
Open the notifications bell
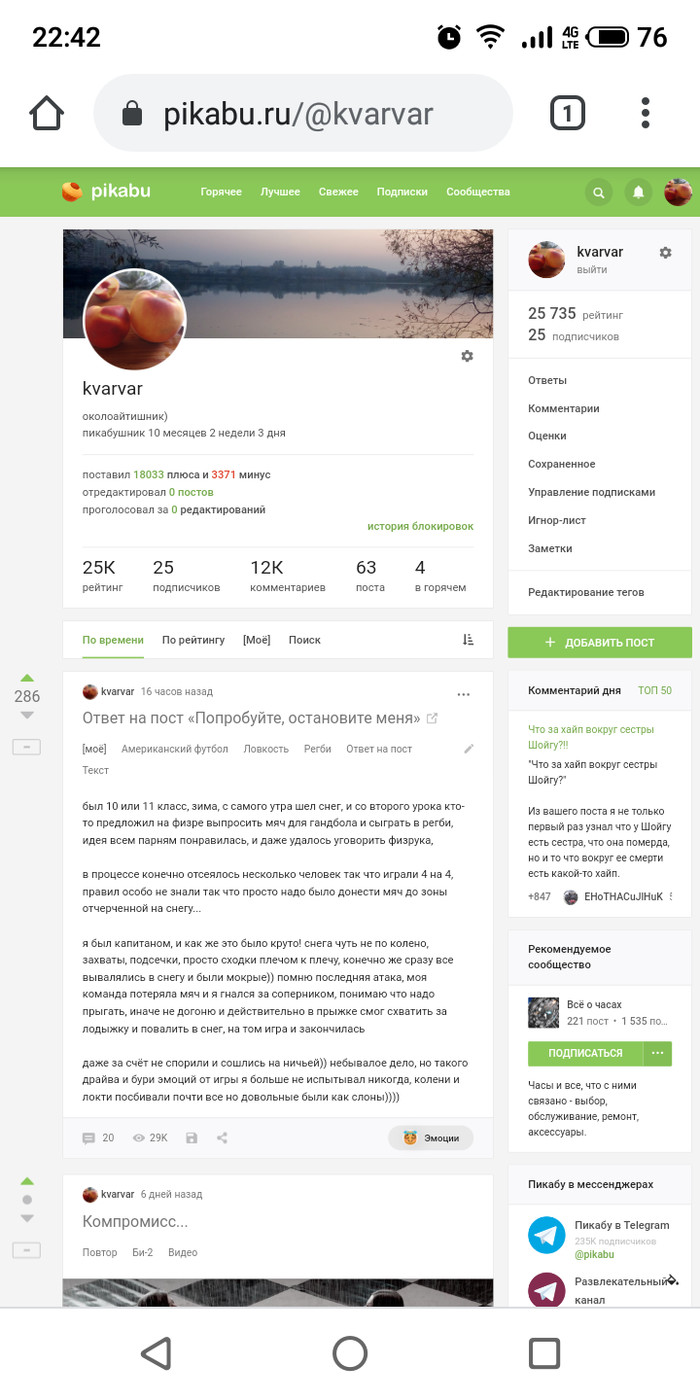pos(638,192)
